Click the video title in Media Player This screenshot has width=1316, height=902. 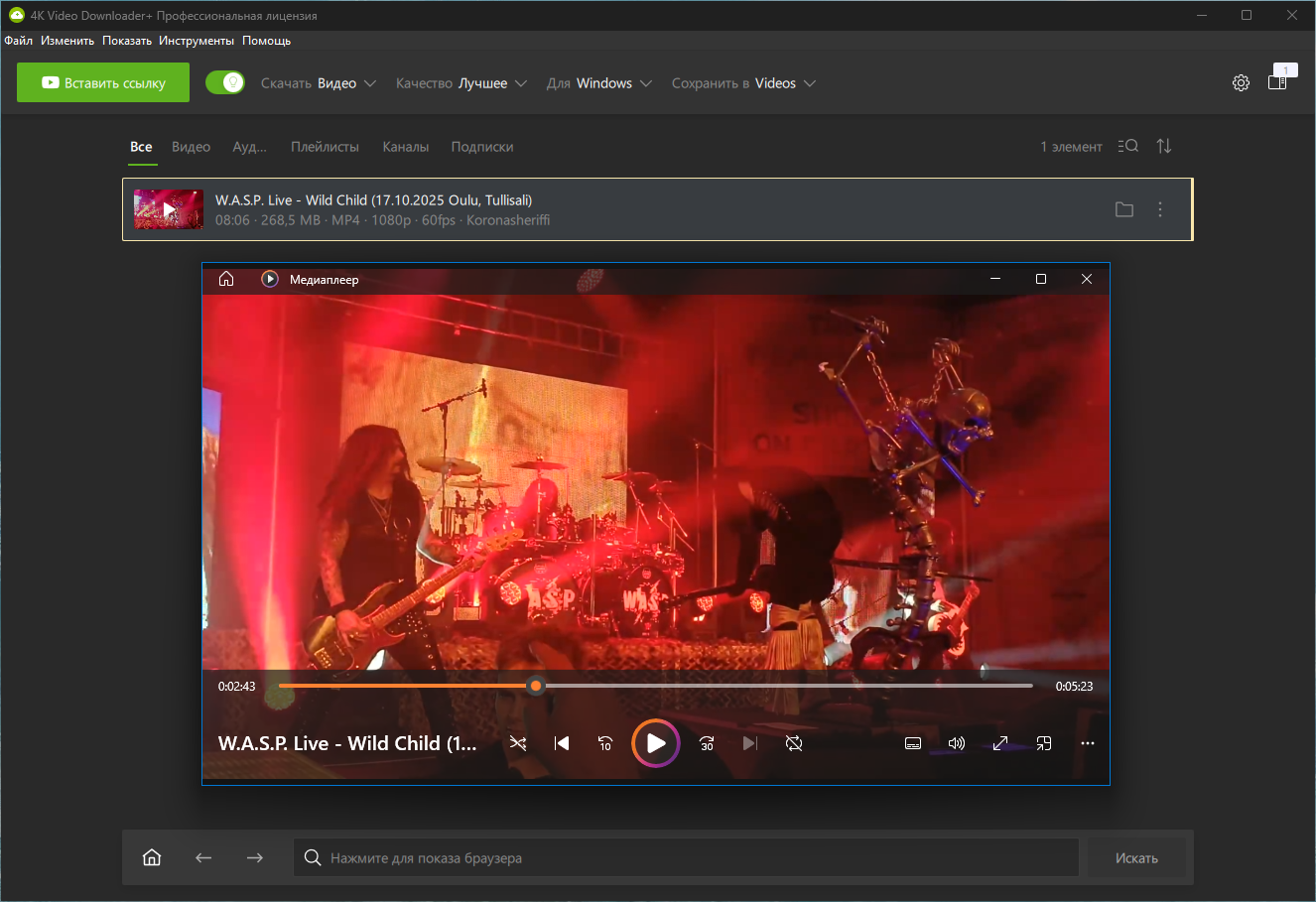coord(347,743)
